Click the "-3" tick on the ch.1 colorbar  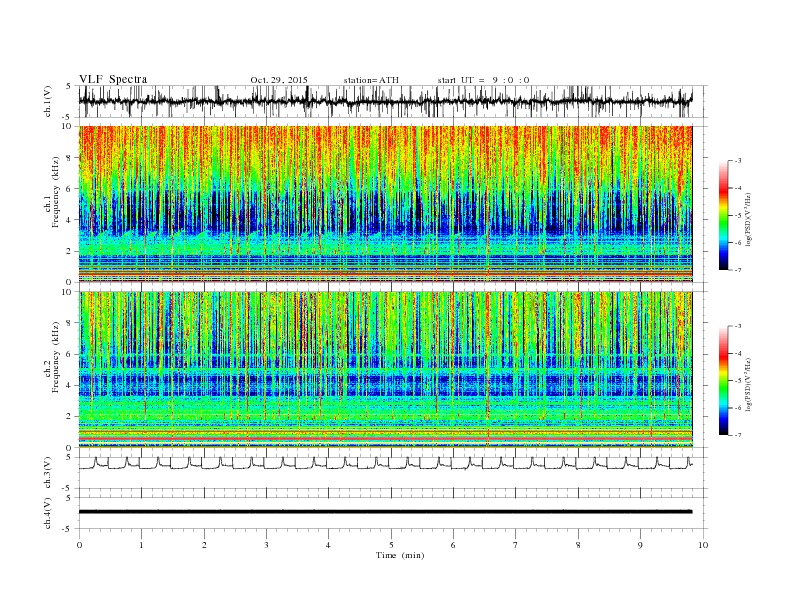[x=738, y=161]
